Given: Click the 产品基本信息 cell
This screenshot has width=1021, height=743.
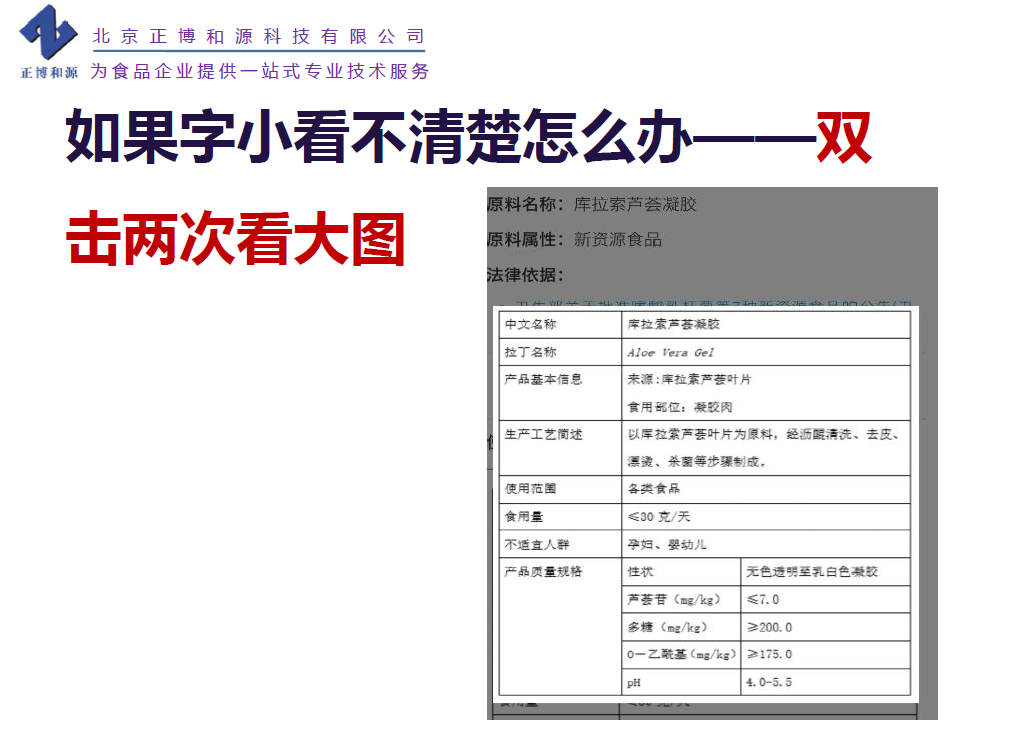Looking at the screenshot, I should (x=560, y=393).
